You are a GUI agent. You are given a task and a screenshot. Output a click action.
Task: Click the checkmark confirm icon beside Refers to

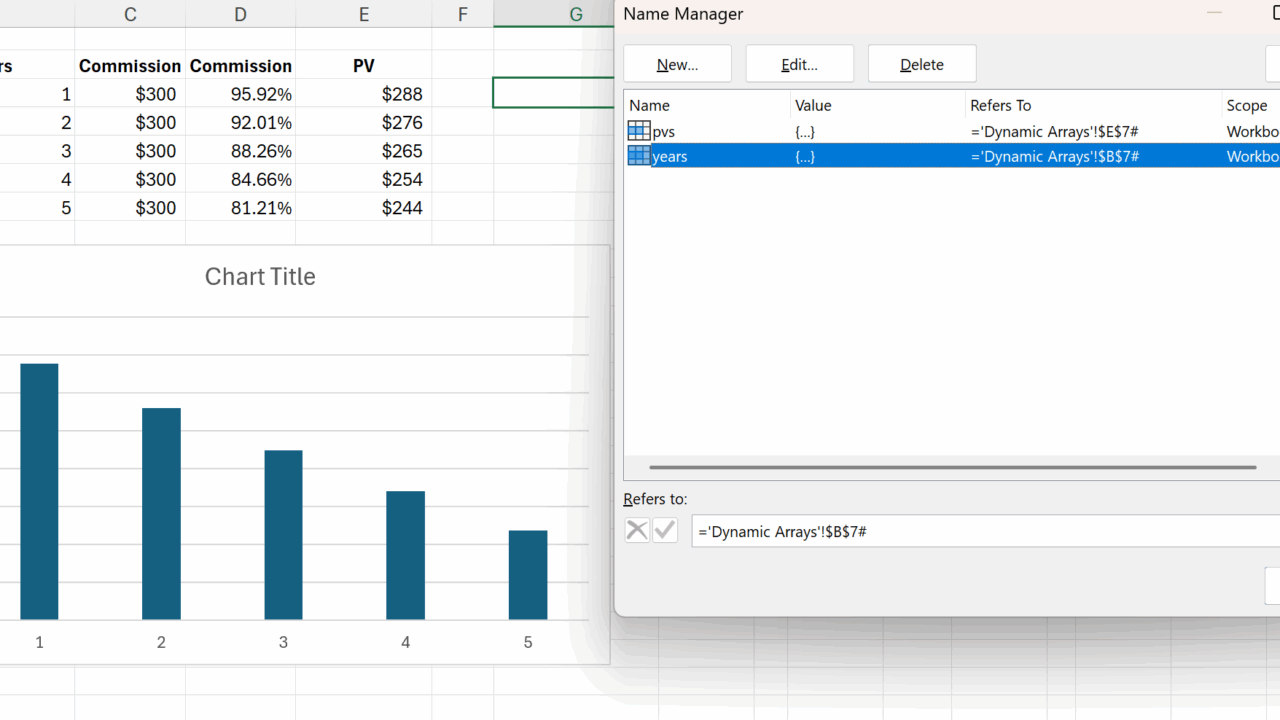pyautogui.click(x=665, y=530)
